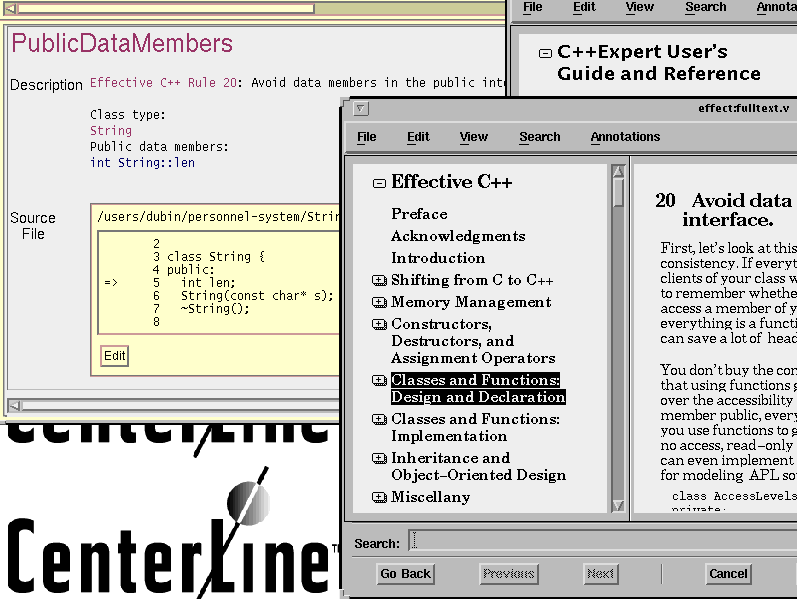Click Effective C++ Rule 20 link
Viewport: 797px width, 599px height.
(x=163, y=82)
